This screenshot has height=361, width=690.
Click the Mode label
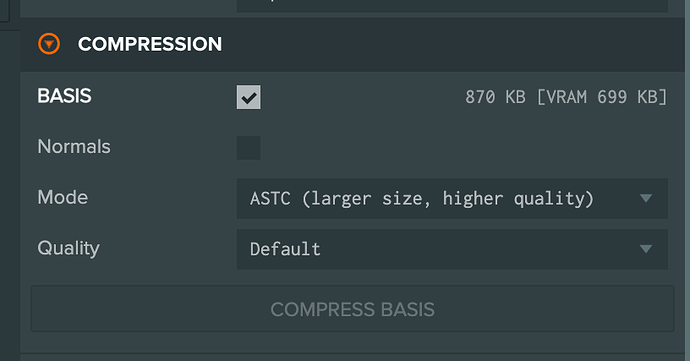[62, 197]
